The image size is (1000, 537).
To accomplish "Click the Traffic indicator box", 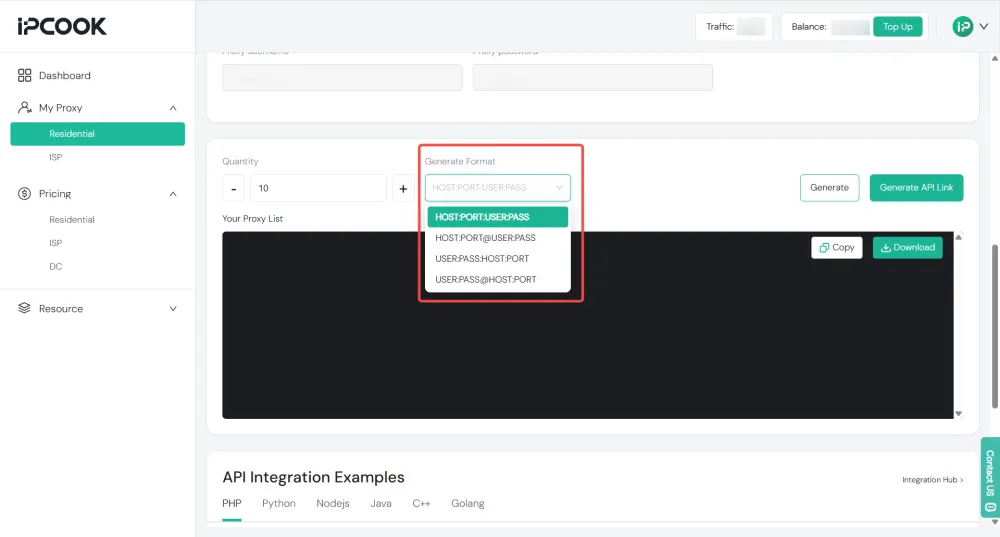I will click(x=734, y=27).
